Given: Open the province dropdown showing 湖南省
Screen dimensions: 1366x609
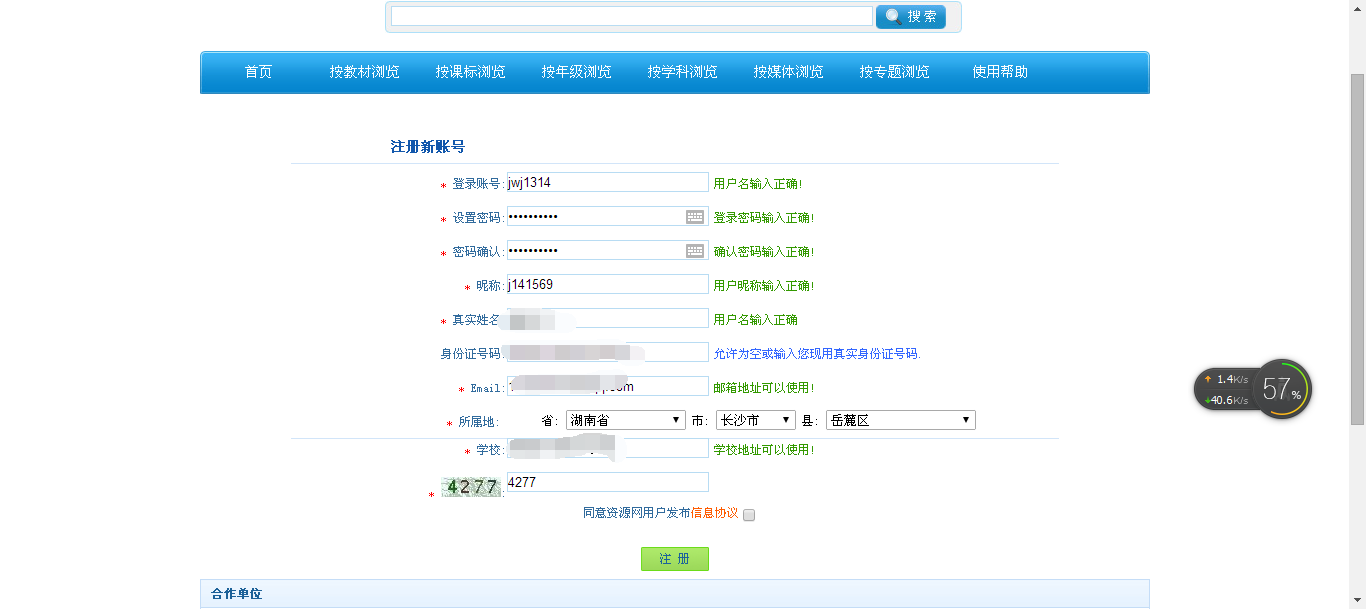Looking at the screenshot, I should [x=624, y=419].
